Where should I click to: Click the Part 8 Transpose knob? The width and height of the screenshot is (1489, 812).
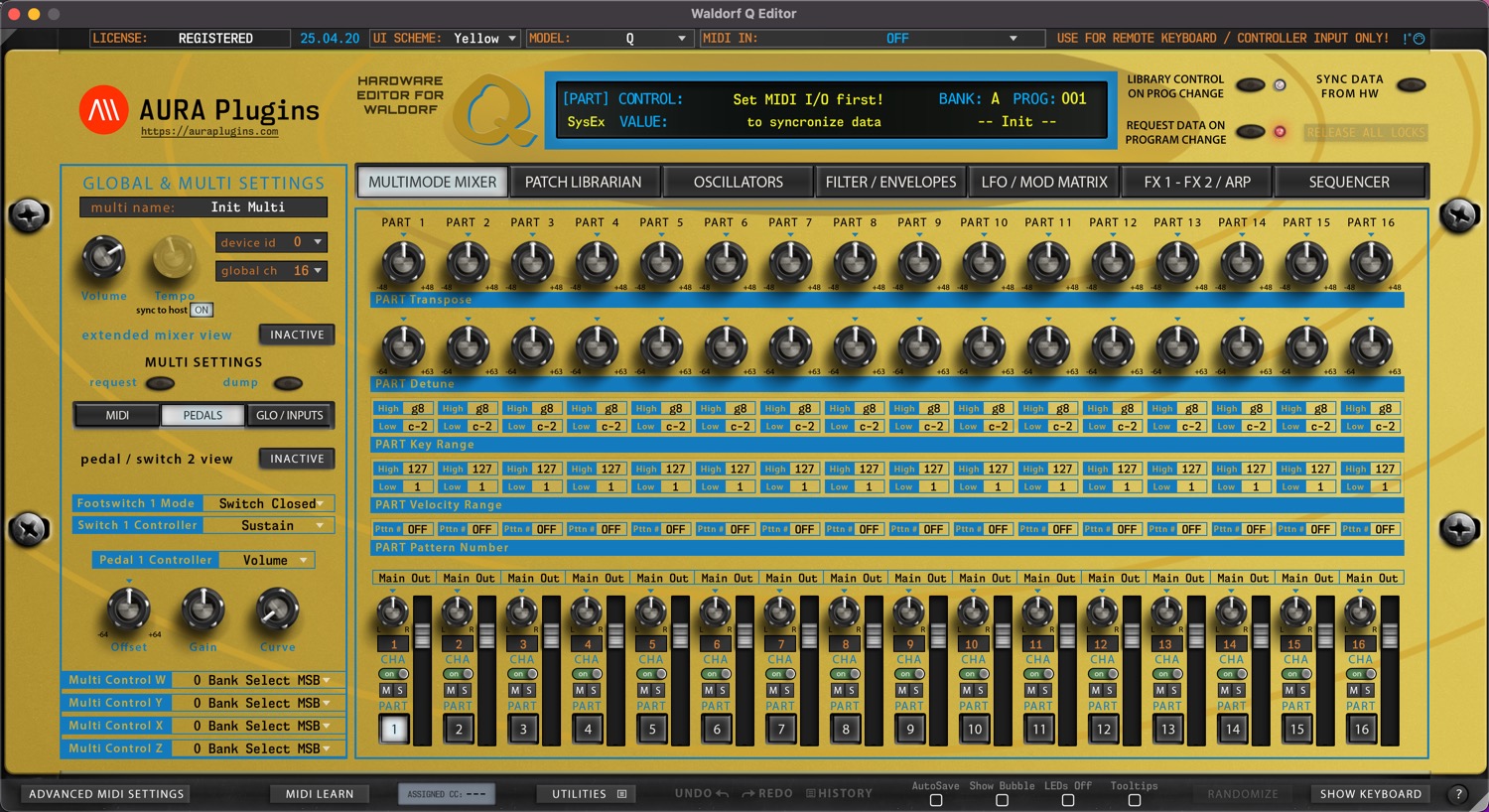[855, 263]
